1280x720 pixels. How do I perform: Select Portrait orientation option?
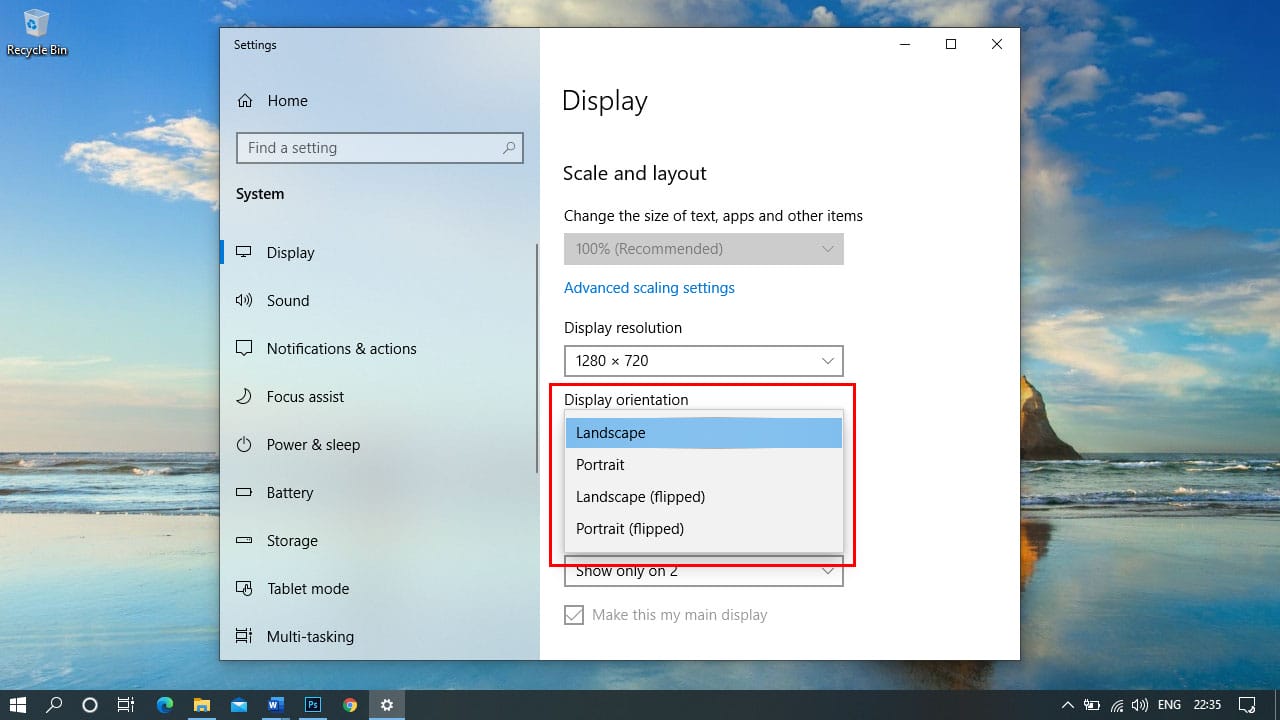[x=600, y=465]
